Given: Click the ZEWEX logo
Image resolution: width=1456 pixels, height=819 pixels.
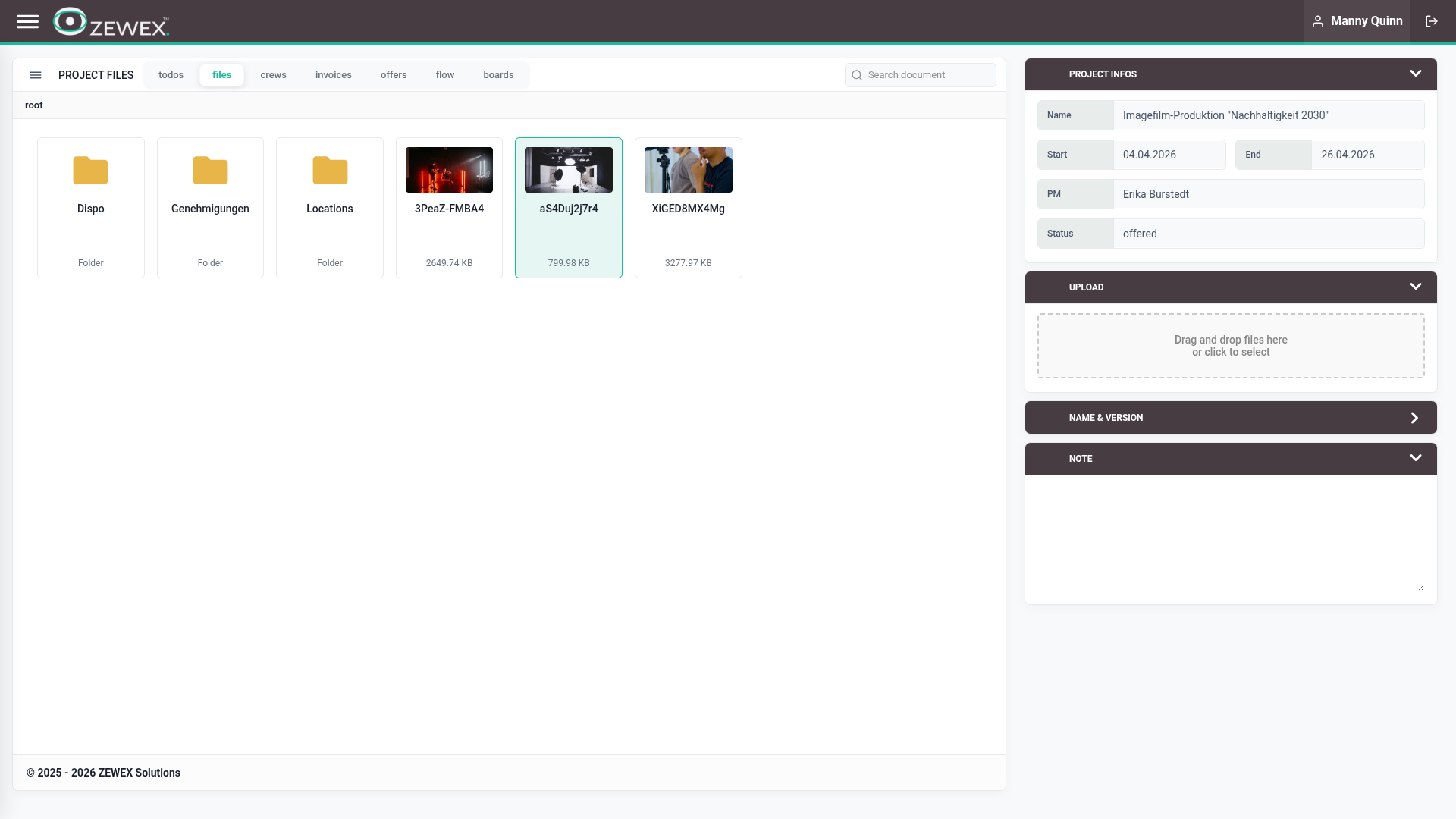Looking at the screenshot, I should (x=111, y=22).
